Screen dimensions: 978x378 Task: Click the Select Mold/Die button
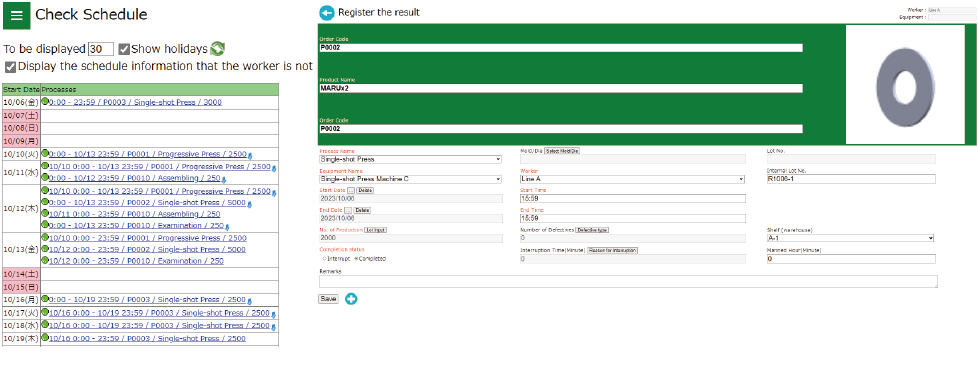562,151
